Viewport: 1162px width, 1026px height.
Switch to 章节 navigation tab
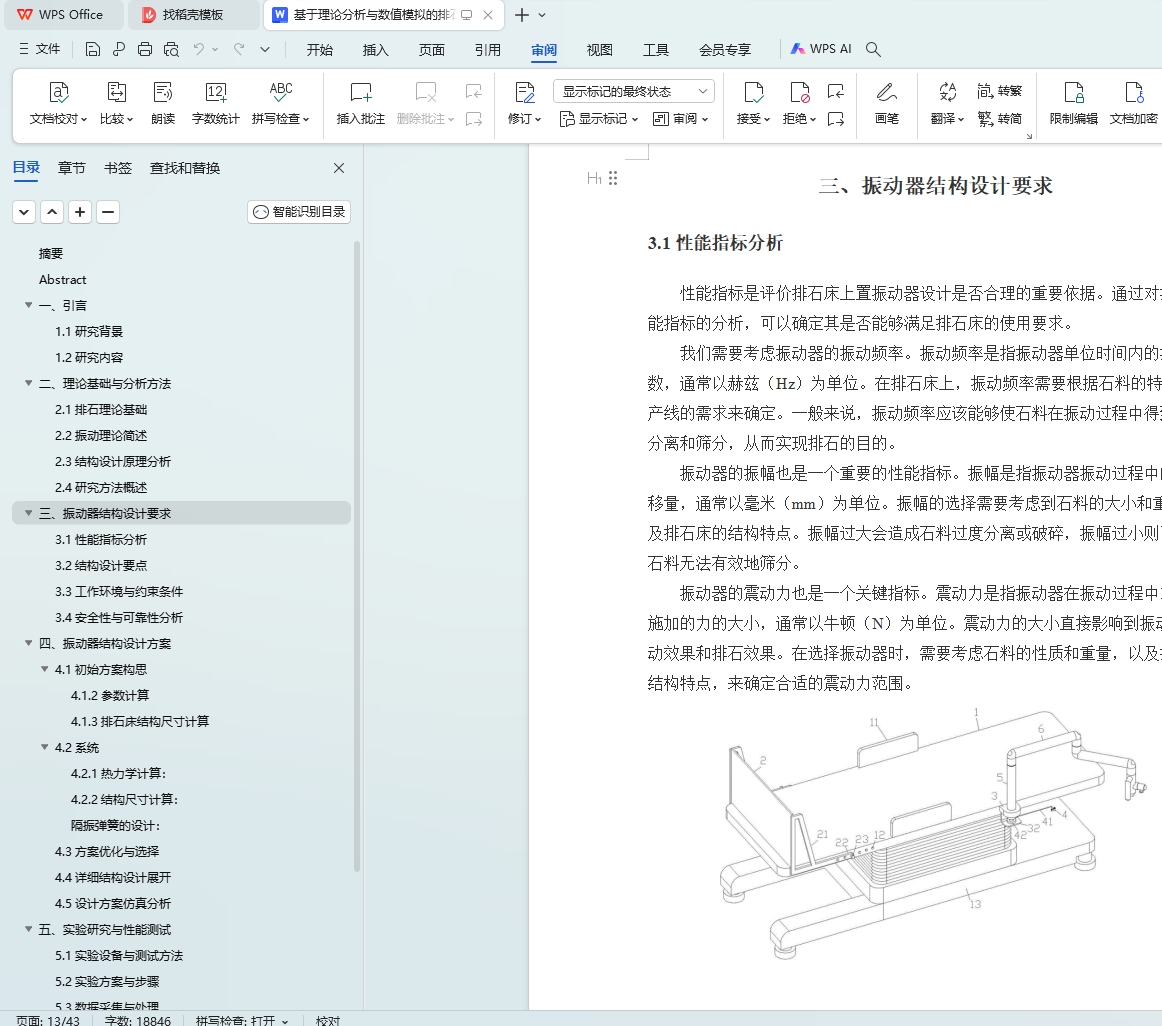coord(72,168)
